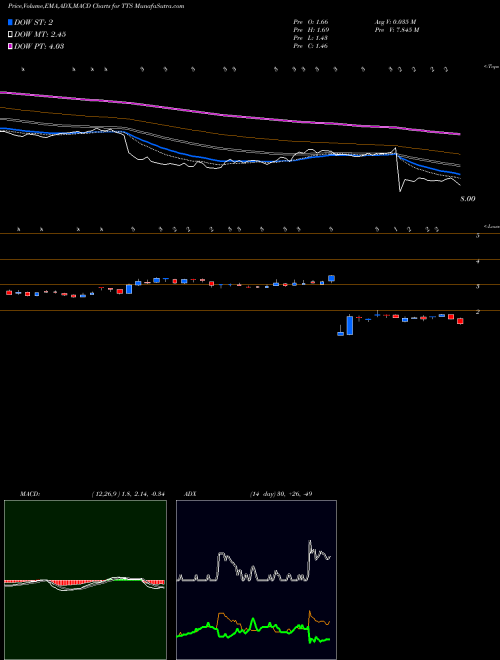Image resolution: width=500 pixels, height=660 pixels.
Task: Click the price axis label '2'
Action: click(478, 312)
